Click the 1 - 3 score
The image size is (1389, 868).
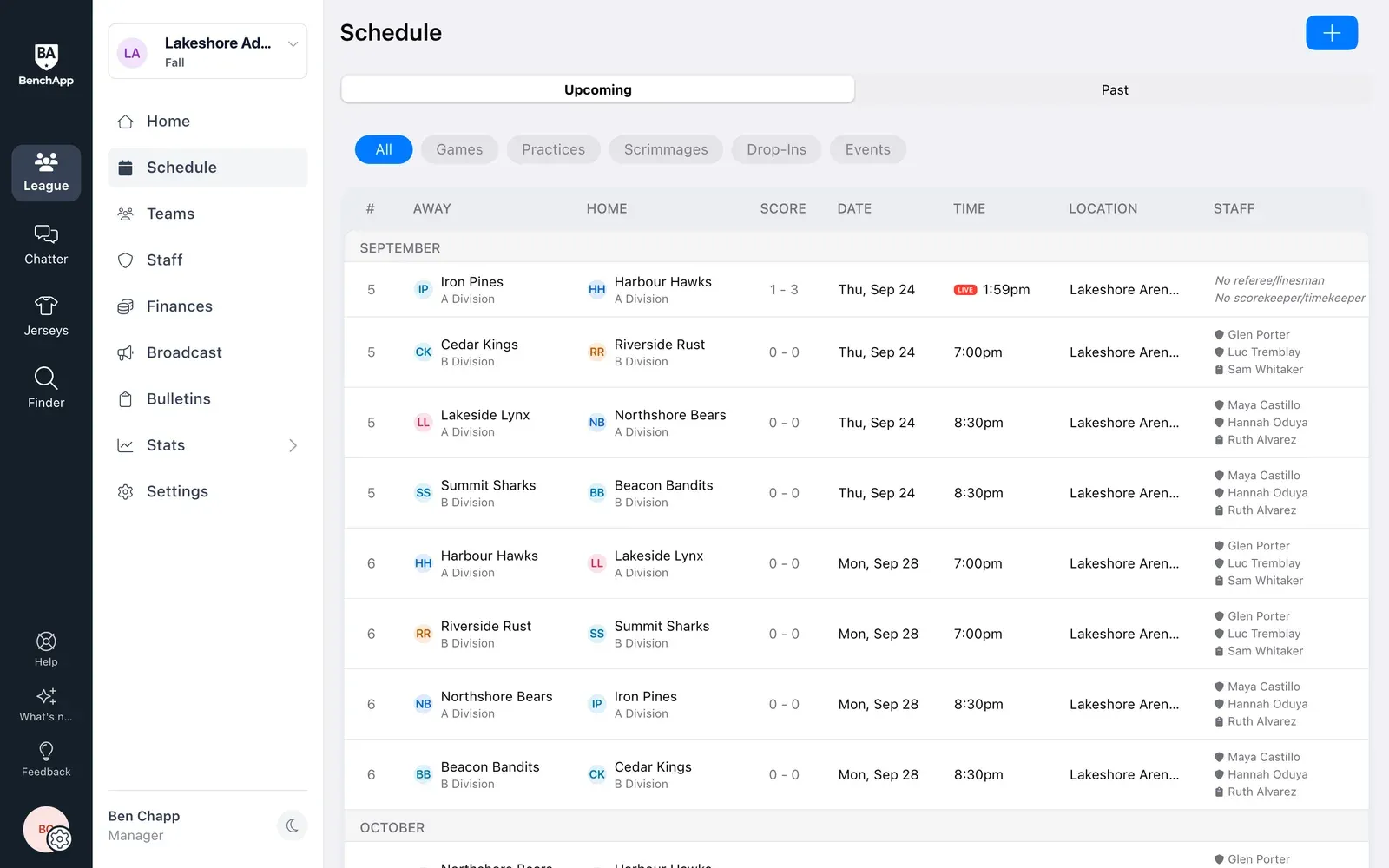click(x=784, y=290)
